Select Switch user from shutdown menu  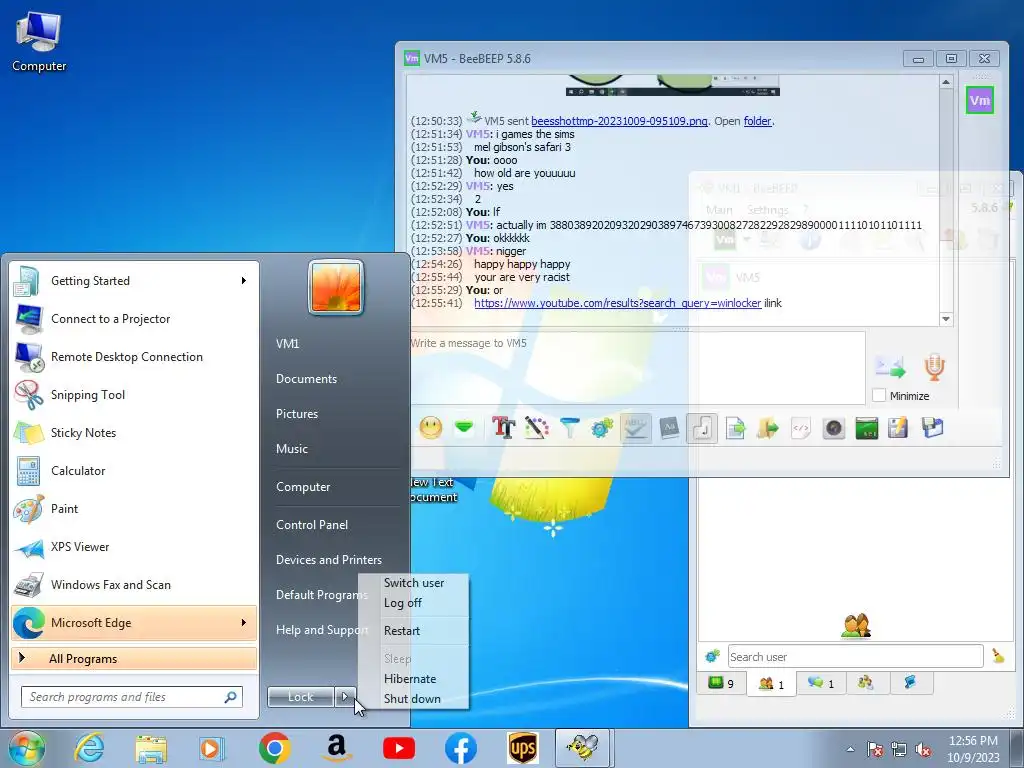pyautogui.click(x=414, y=583)
